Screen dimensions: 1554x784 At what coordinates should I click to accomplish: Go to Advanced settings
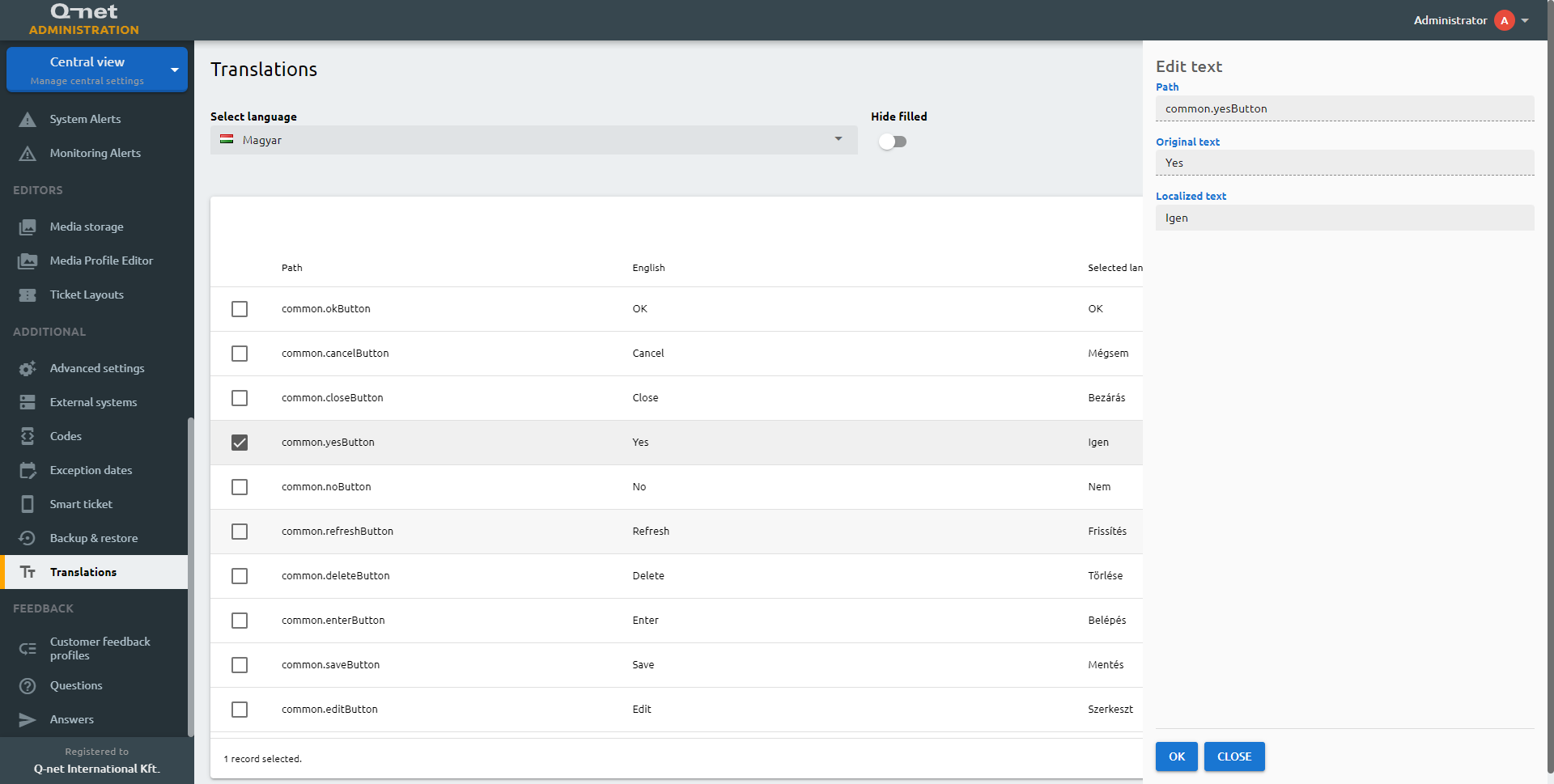coord(94,368)
